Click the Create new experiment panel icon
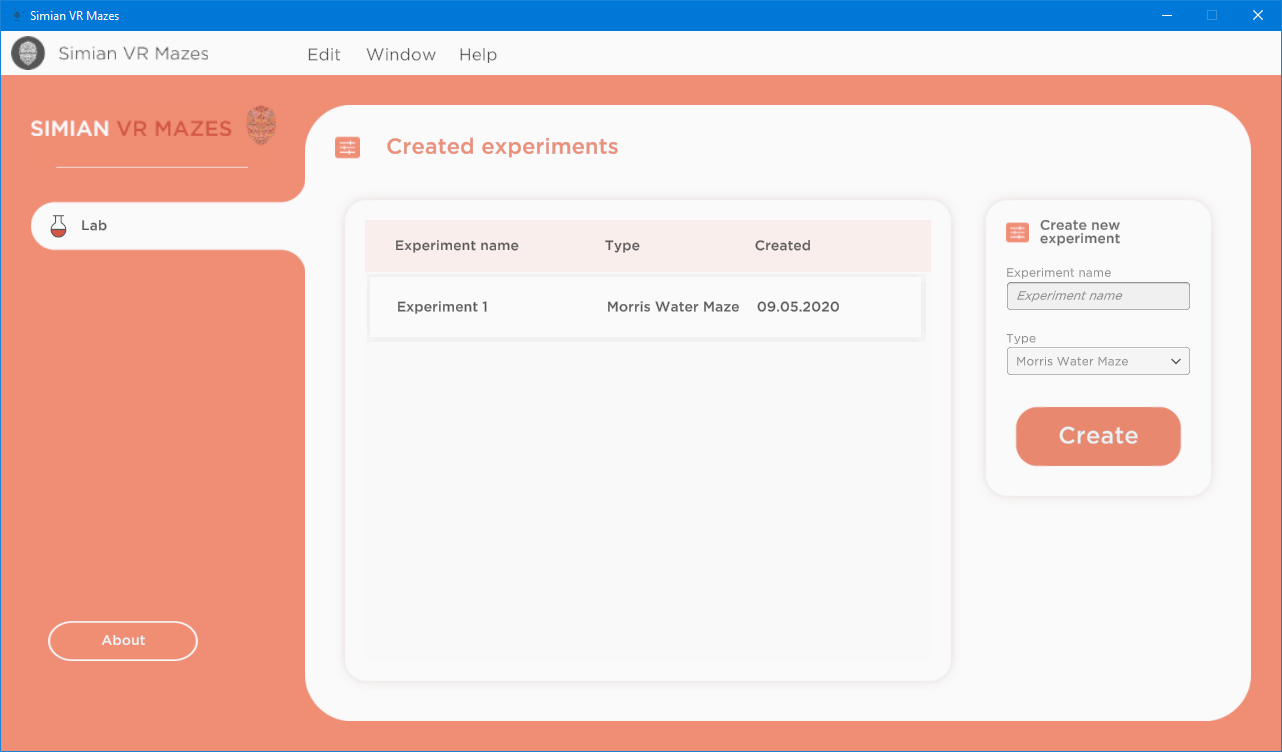Viewport: 1282px width, 752px height. 1017,232
